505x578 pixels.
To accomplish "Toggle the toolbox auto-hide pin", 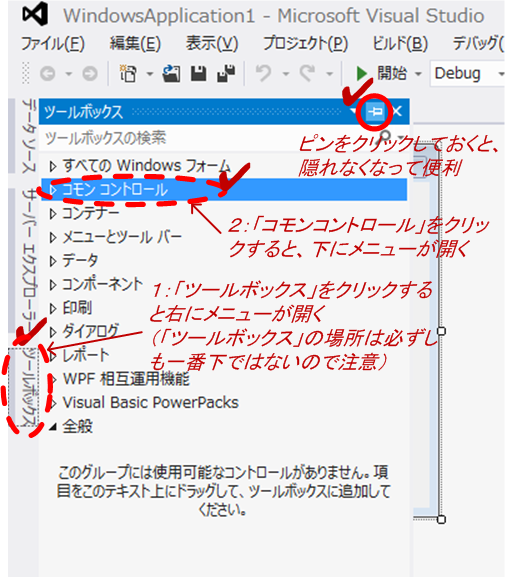I will tap(375, 111).
